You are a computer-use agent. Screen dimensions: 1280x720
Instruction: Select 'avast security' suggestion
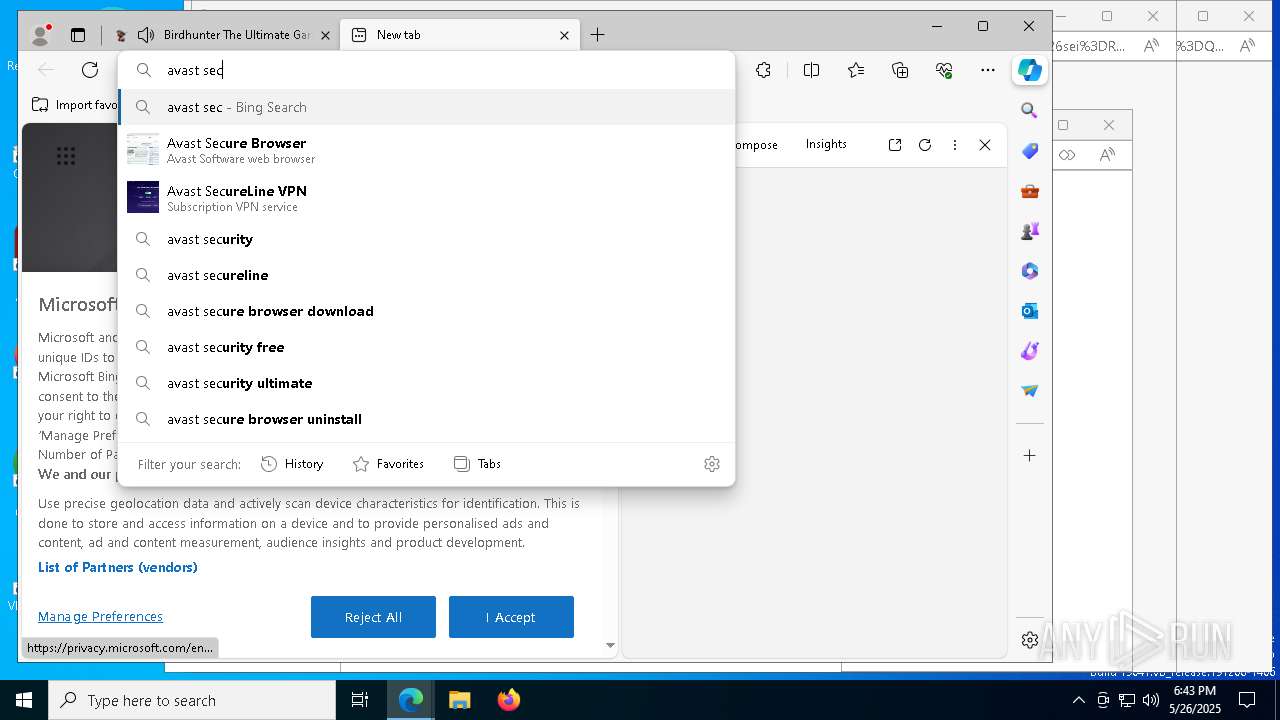pos(427,239)
